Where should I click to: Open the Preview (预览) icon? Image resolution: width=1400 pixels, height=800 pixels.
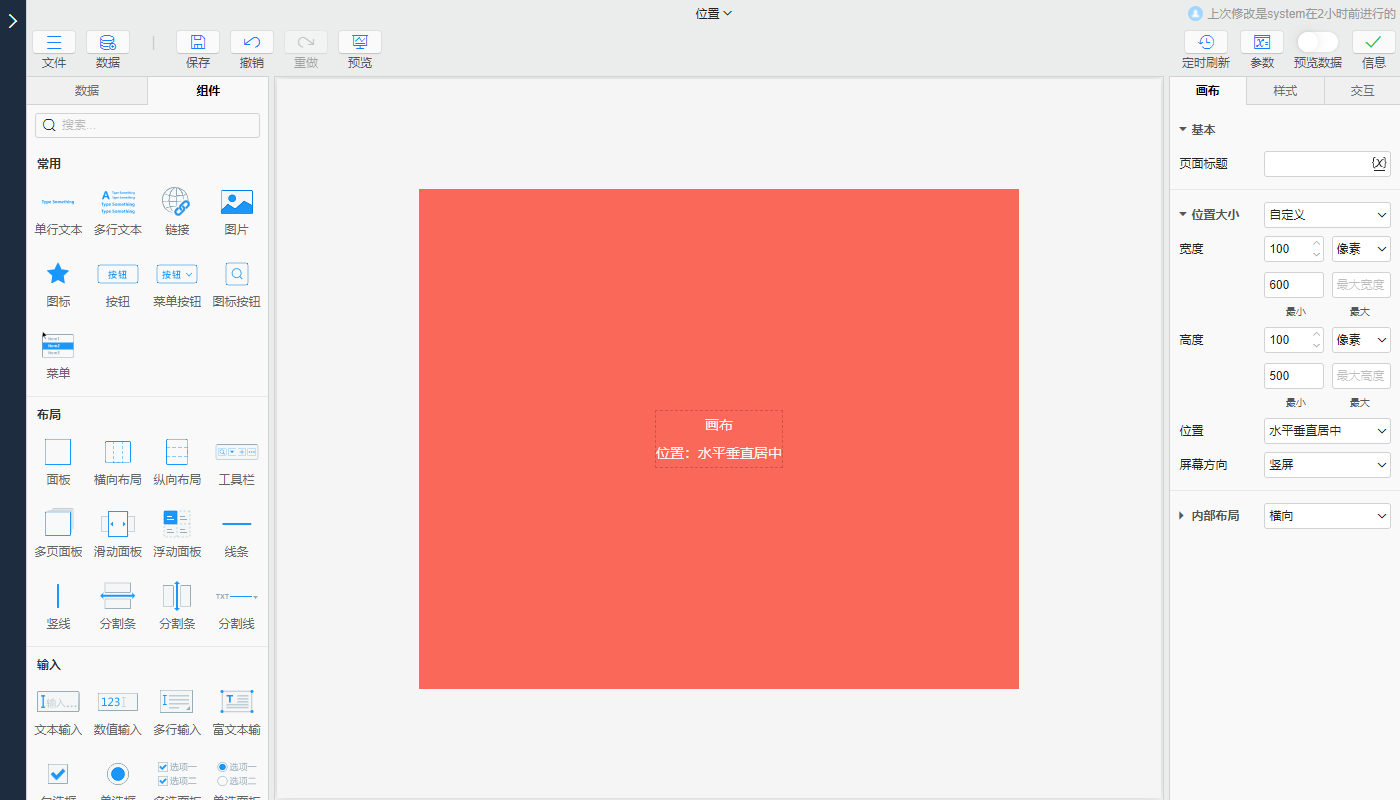click(x=360, y=42)
